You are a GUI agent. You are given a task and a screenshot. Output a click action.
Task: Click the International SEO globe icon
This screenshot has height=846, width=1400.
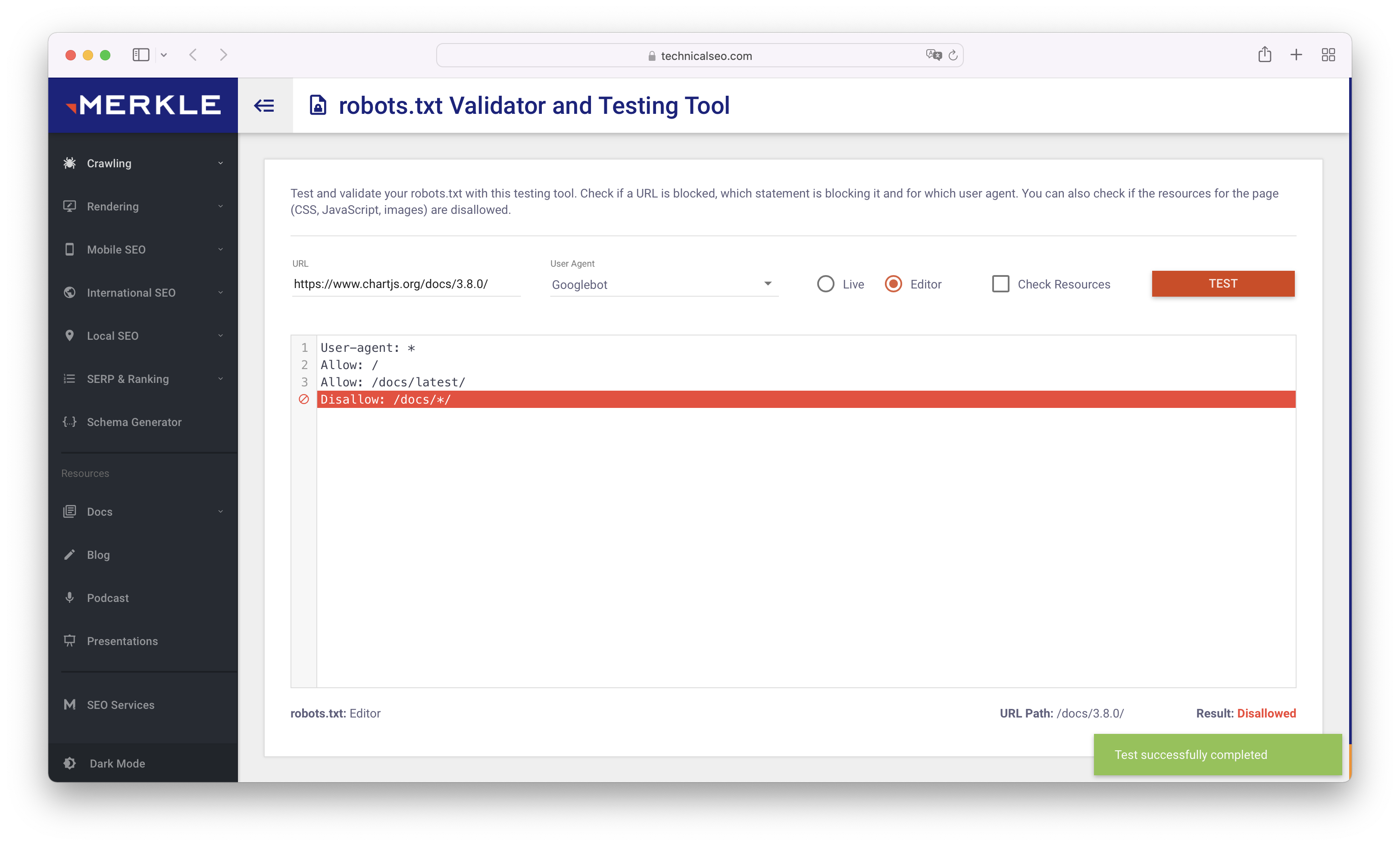(x=69, y=292)
